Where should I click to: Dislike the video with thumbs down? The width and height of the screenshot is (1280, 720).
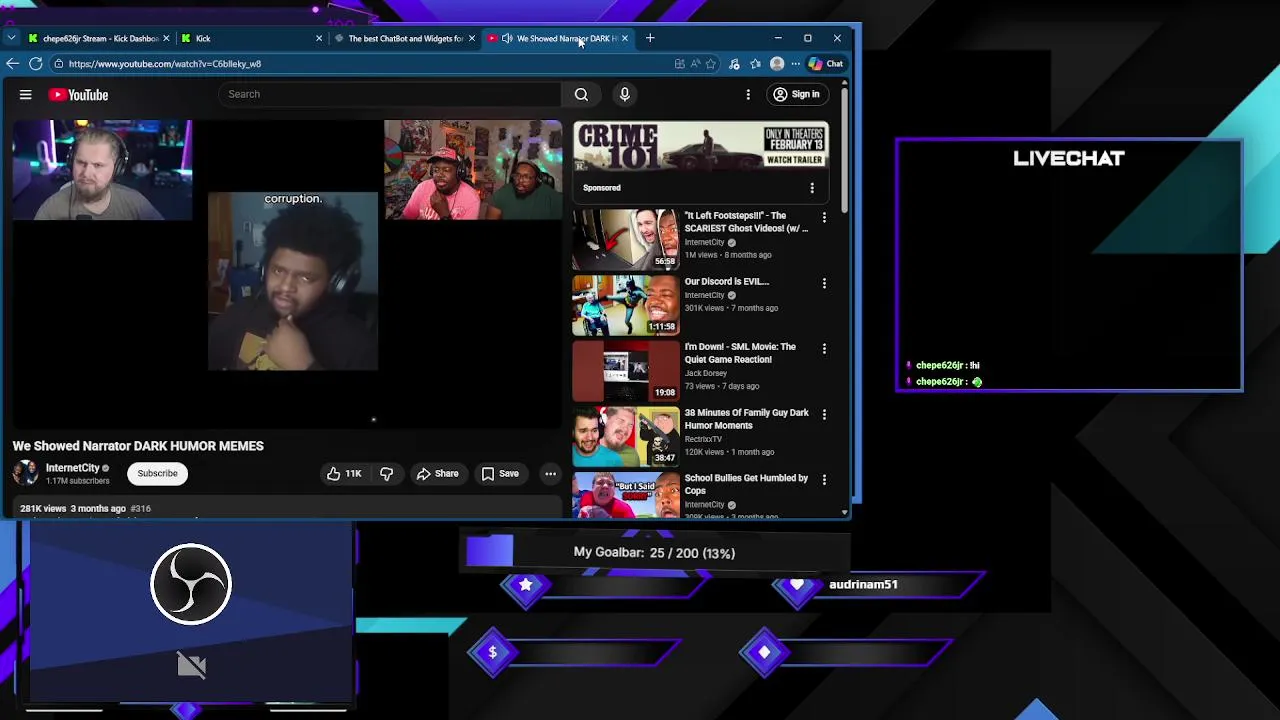pyautogui.click(x=387, y=474)
